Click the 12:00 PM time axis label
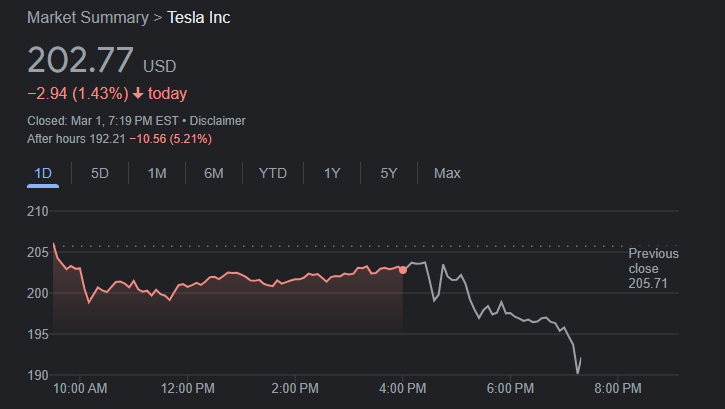Viewport: 725px width, 409px height. click(188, 388)
